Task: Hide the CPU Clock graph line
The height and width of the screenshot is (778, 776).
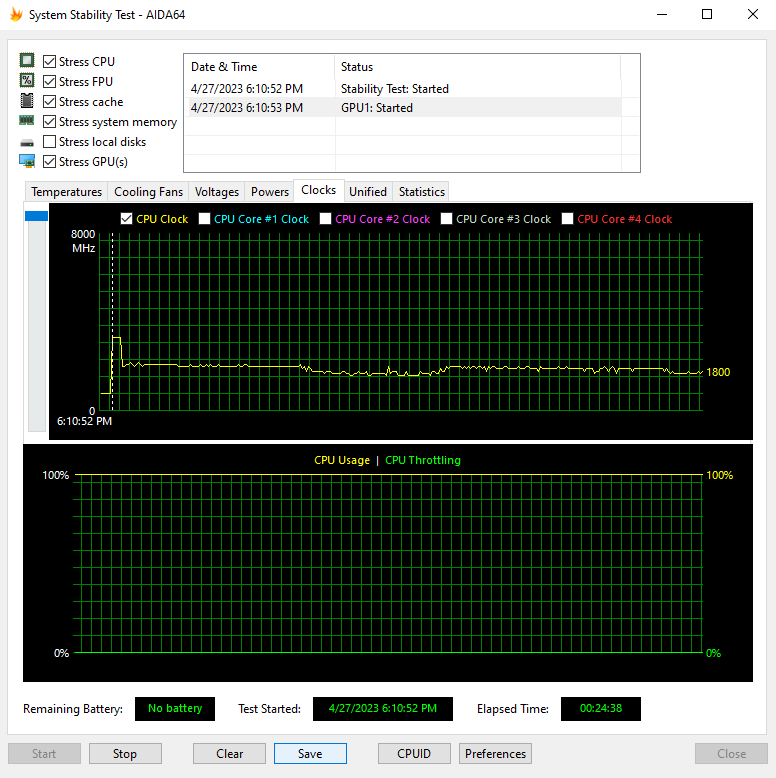Action: pos(127,219)
